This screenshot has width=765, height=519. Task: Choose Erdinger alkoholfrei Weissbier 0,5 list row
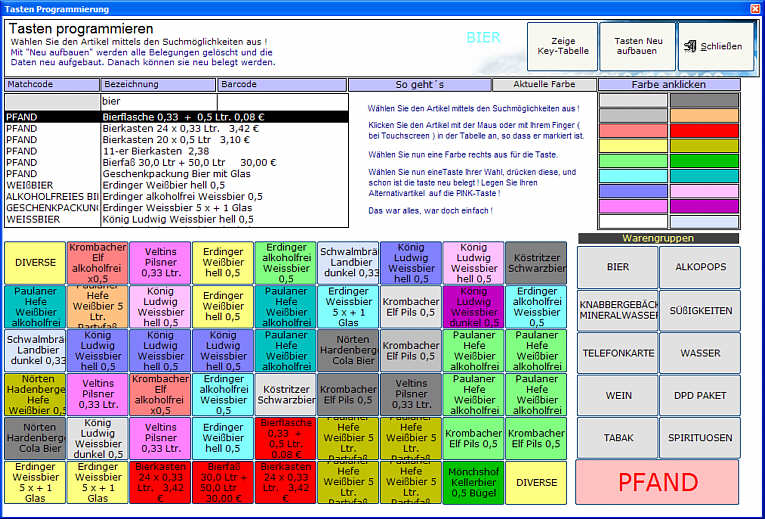(177, 197)
